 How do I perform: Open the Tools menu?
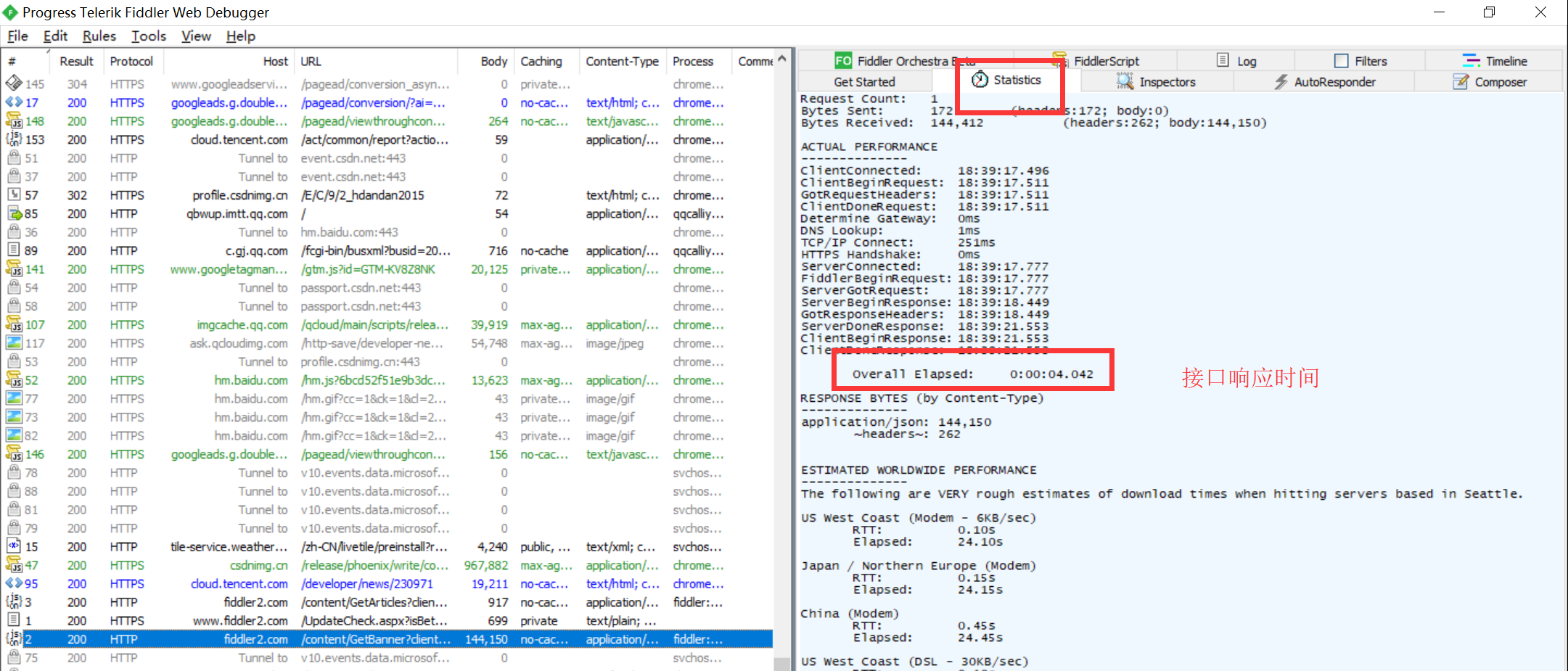pyautogui.click(x=149, y=36)
